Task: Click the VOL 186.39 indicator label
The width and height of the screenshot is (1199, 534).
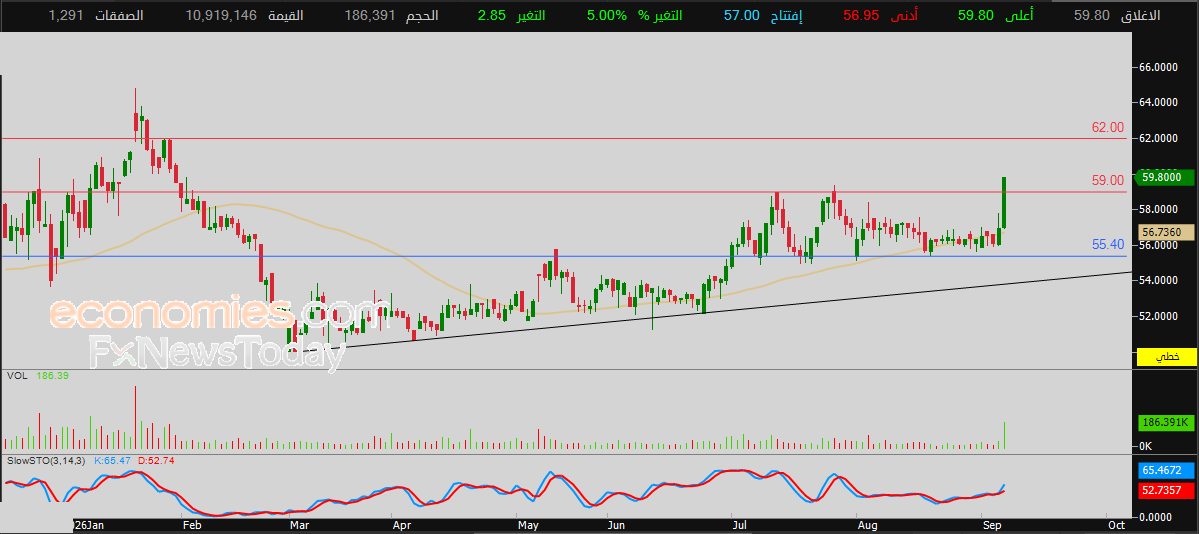Action: 37,376
